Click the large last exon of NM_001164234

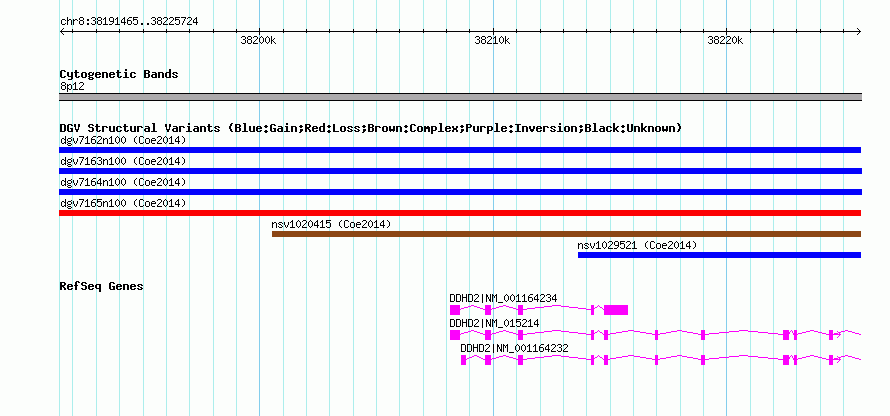coord(616,310)
